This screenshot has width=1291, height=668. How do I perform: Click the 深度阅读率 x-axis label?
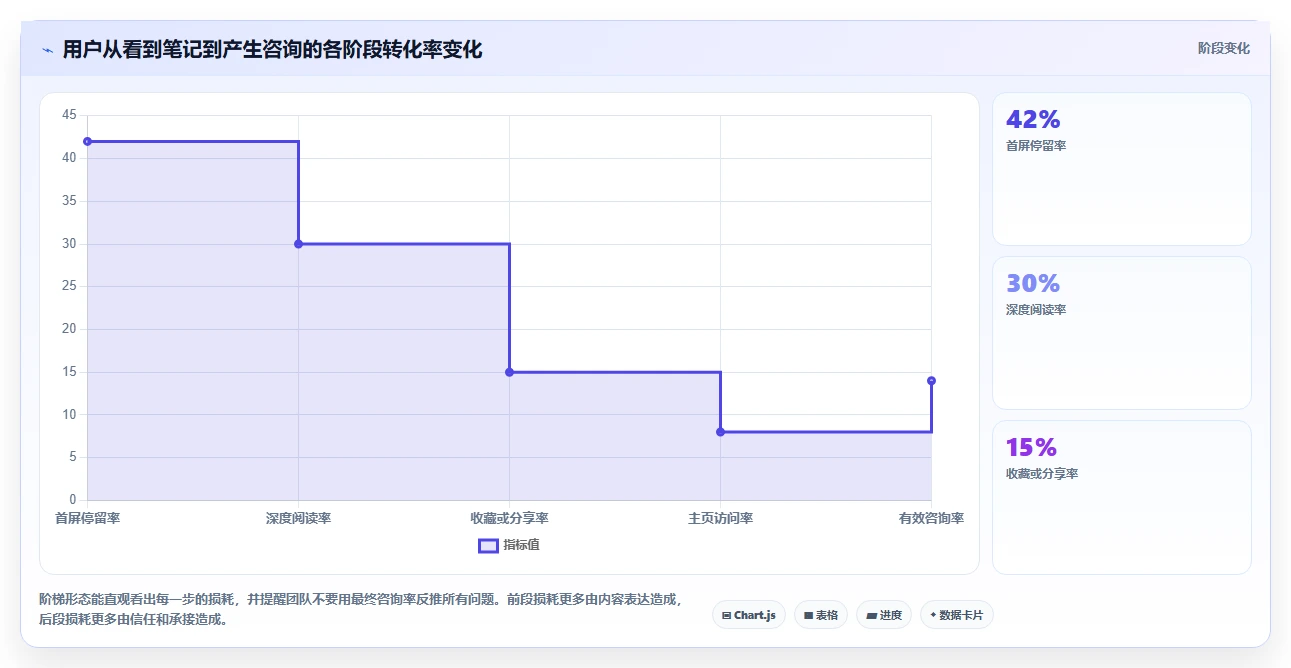(x=298, y=518)
